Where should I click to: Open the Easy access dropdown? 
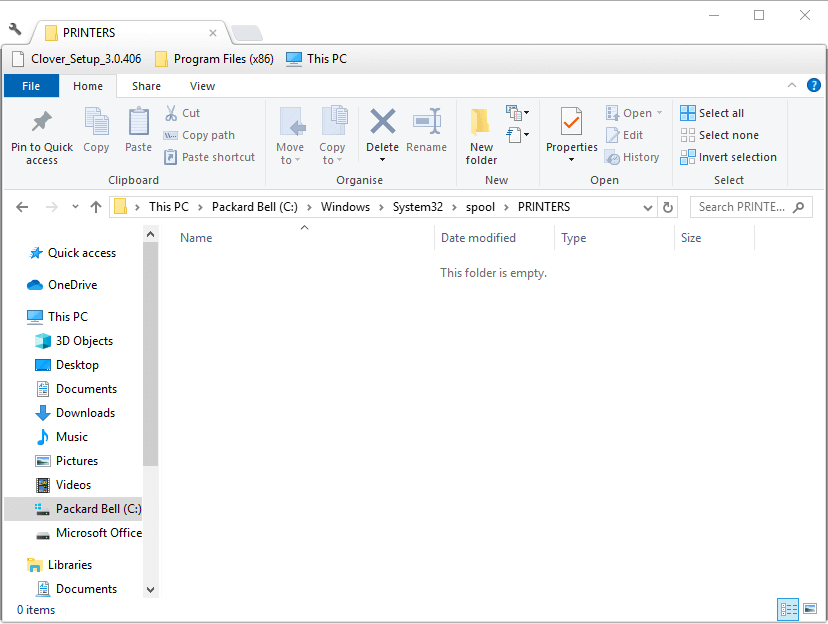point(518,135)
